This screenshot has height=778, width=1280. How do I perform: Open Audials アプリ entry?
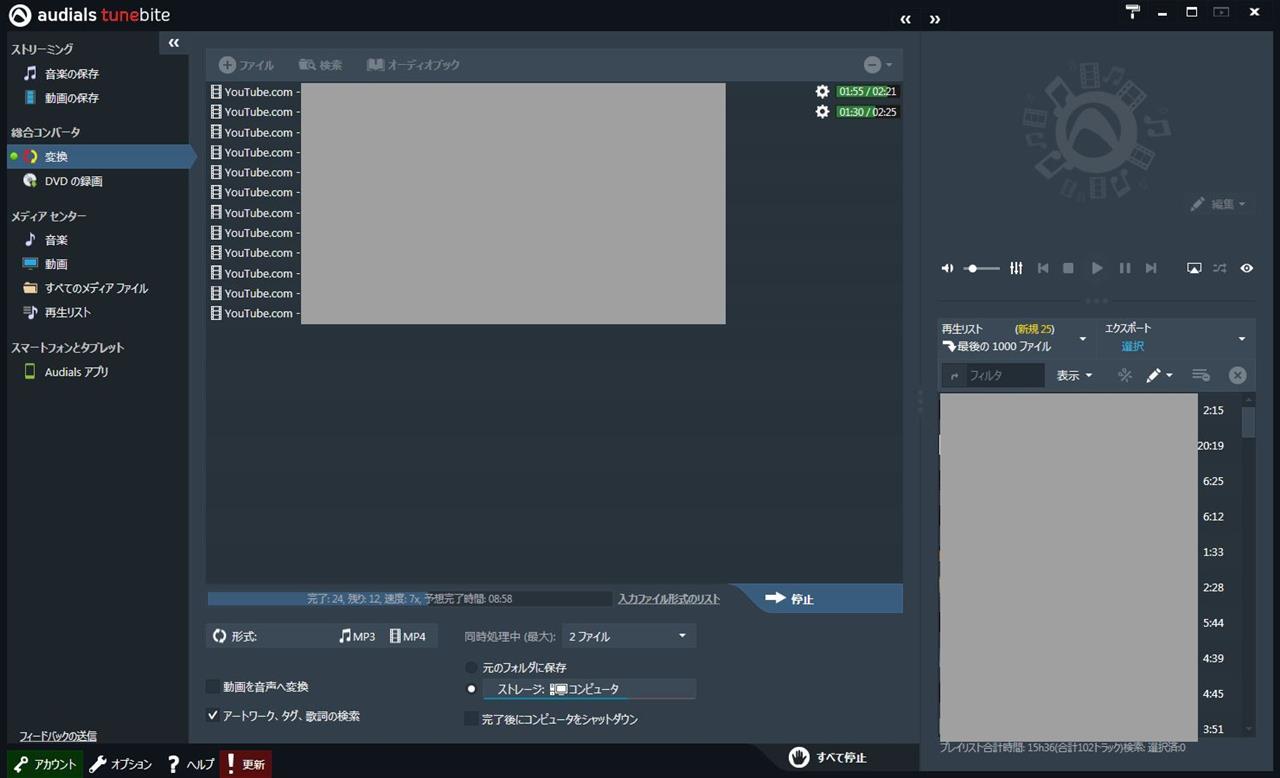[x=66, y=372]
